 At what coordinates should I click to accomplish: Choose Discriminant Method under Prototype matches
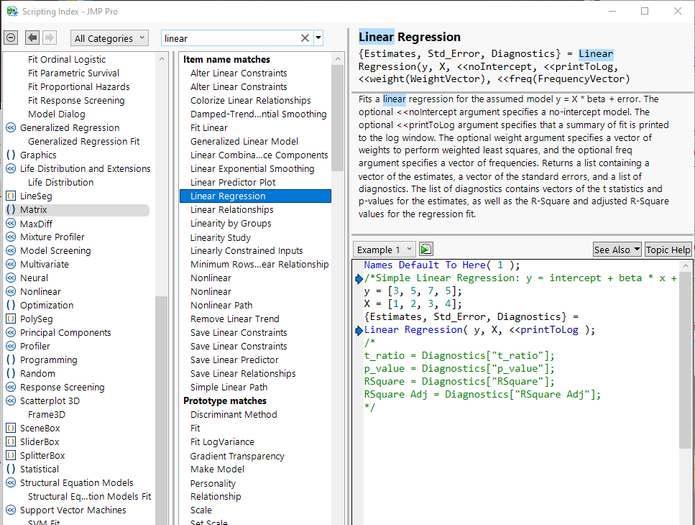click(x=234, y=414)
